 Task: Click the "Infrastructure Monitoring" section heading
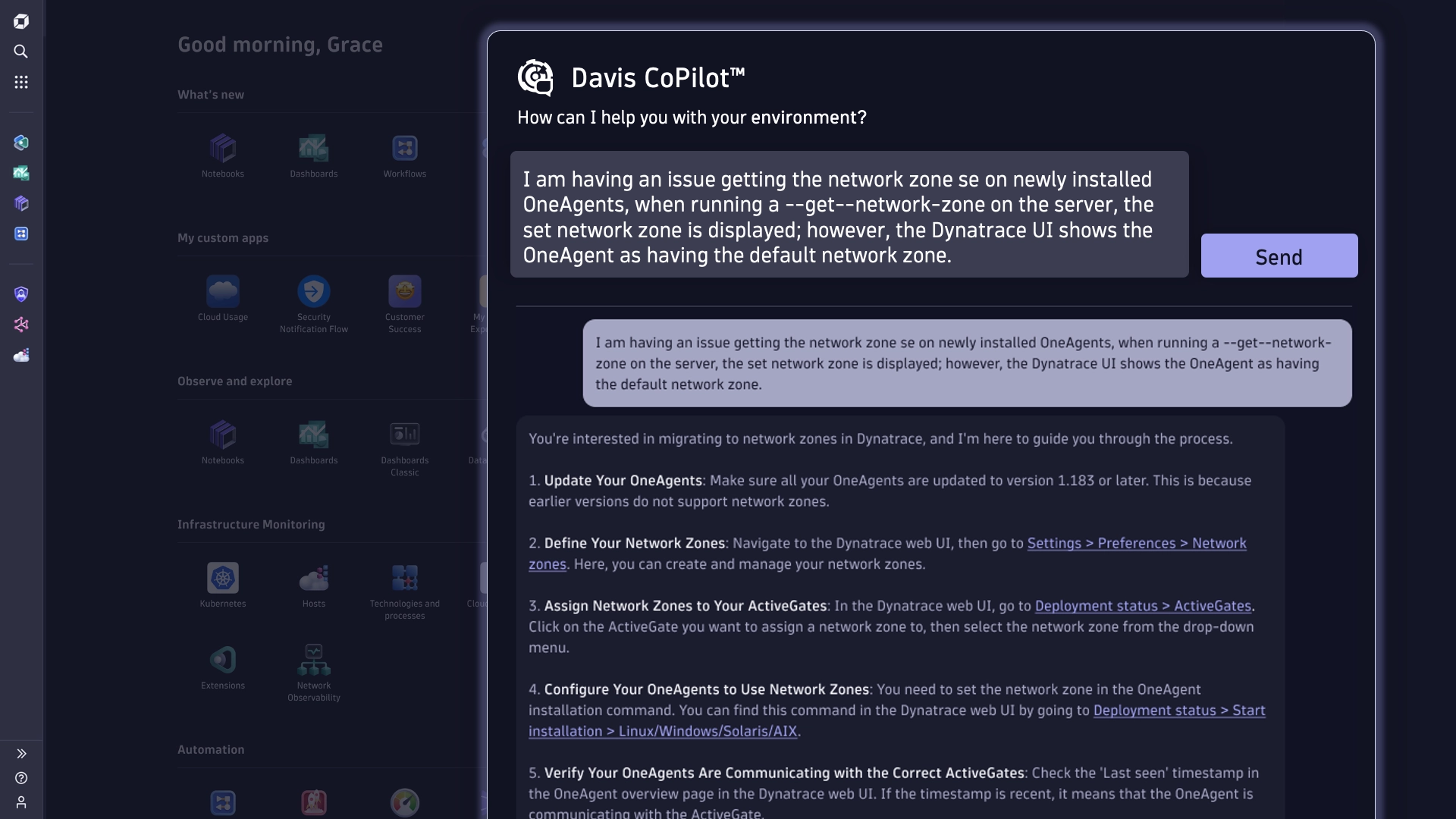(x=251, y=525)
